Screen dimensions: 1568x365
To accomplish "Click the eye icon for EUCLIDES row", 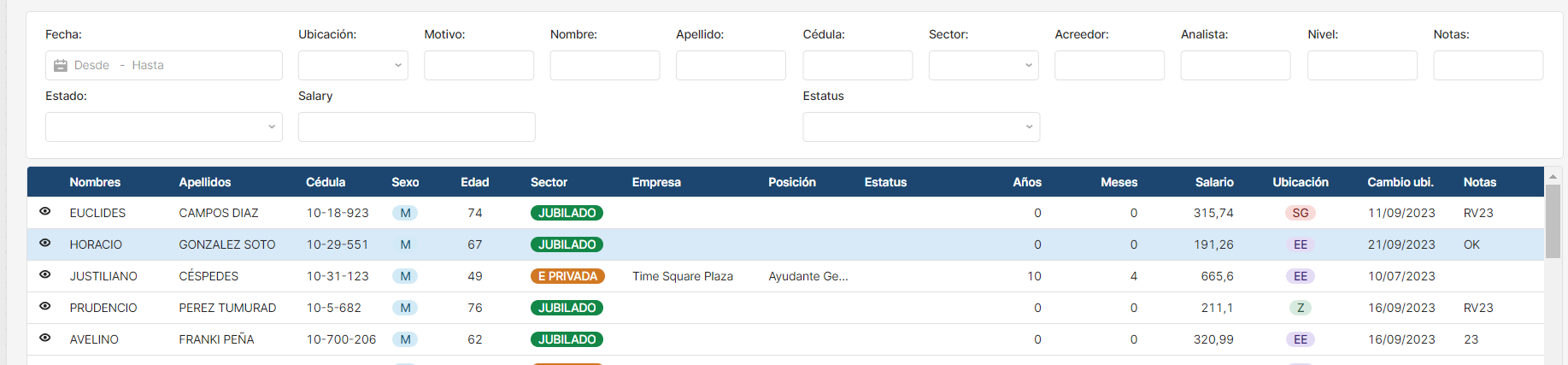I will coord(45,212).
